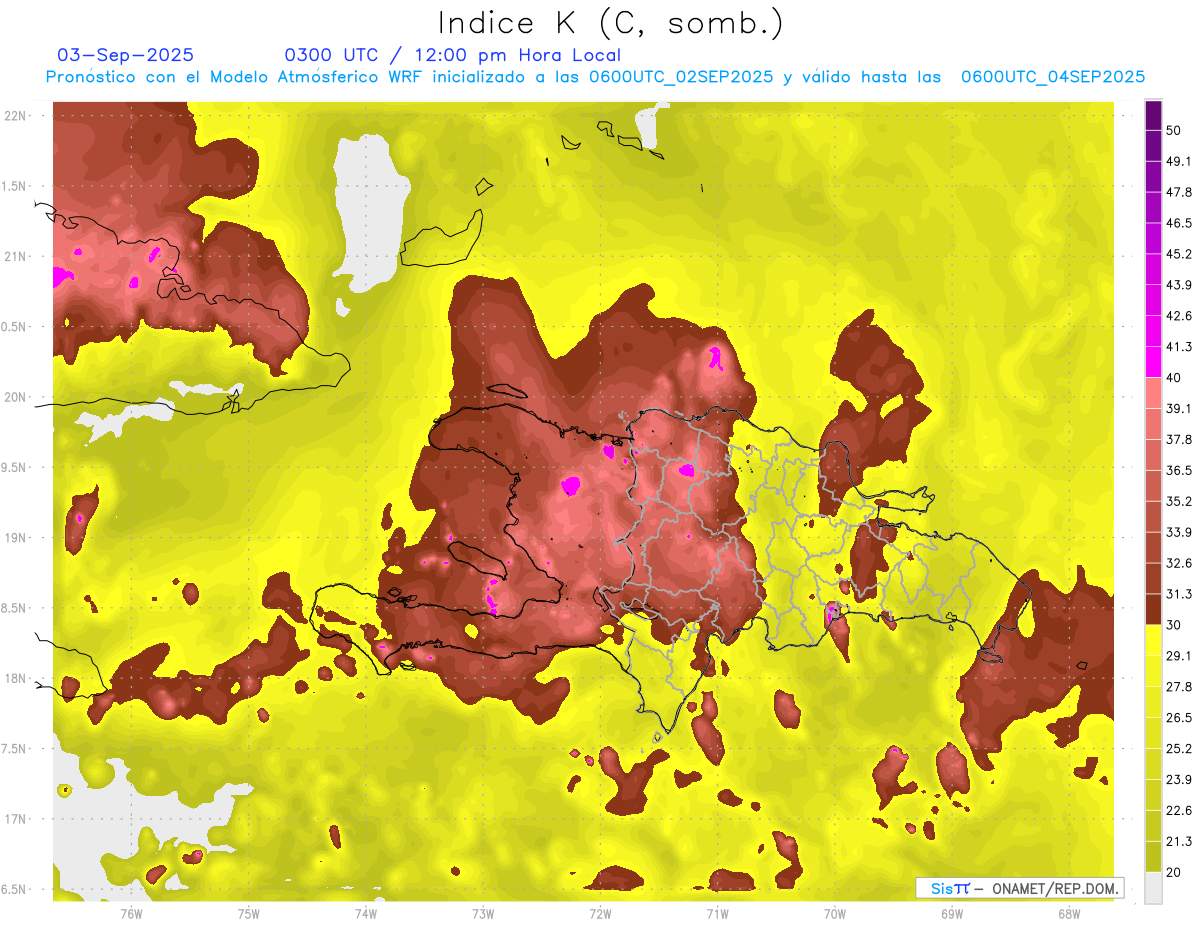Click the '26.5' colorbar label

(x=1179, y=718)
